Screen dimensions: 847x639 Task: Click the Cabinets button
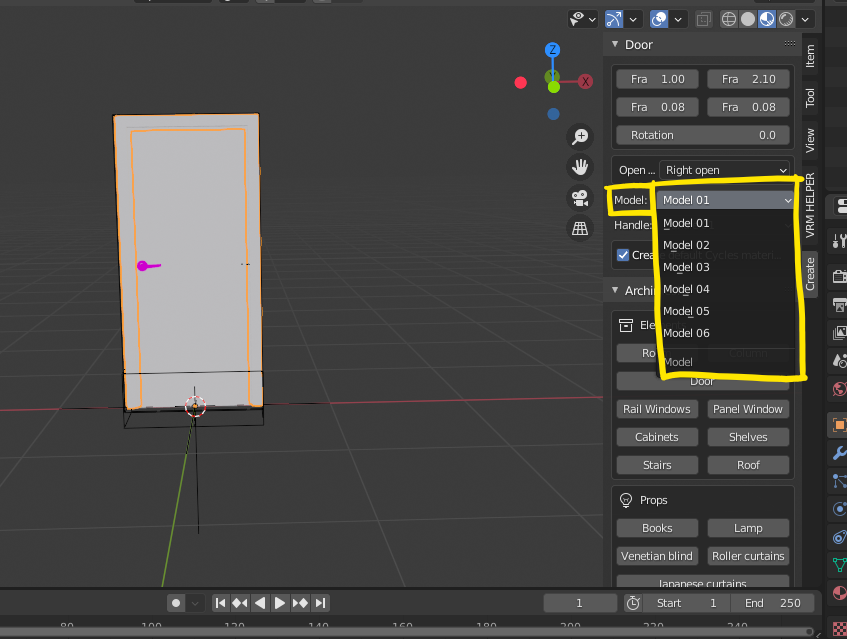point(657,437)
